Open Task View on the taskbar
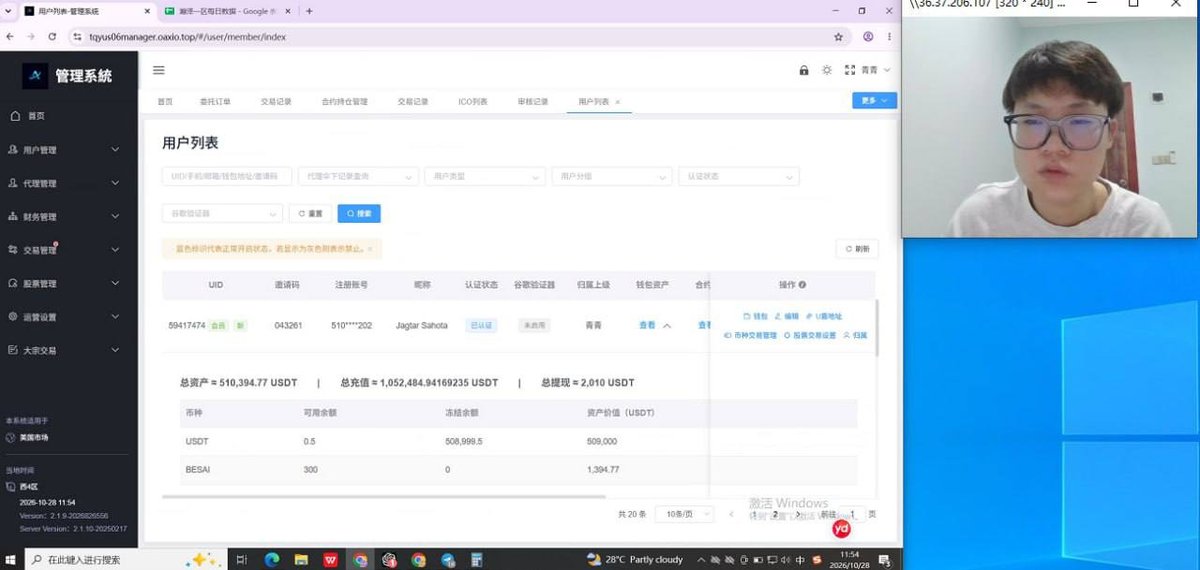This screenshot has width=1200, height=570. (242, 560)
